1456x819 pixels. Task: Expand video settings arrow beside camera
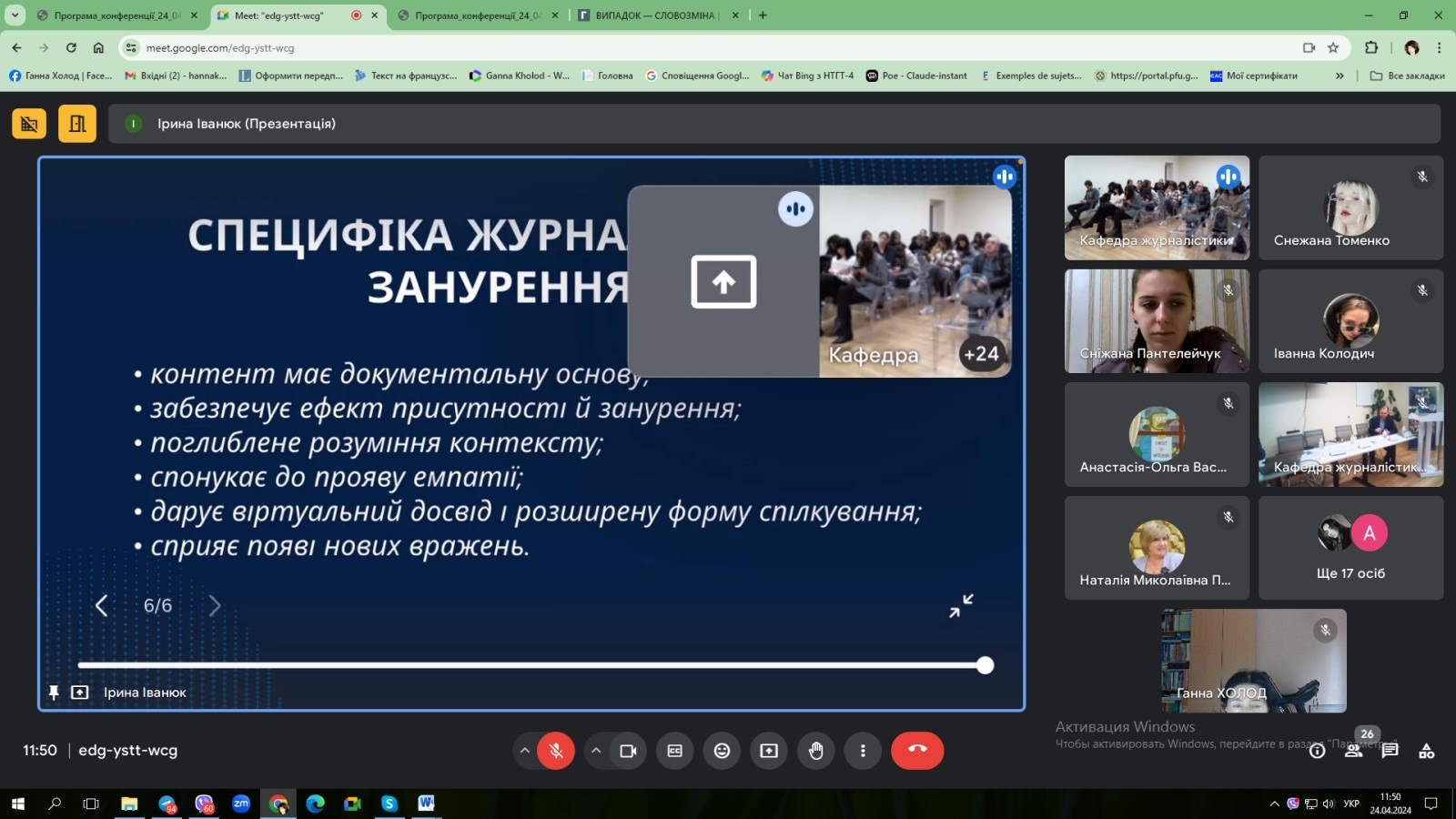[596, 751]
